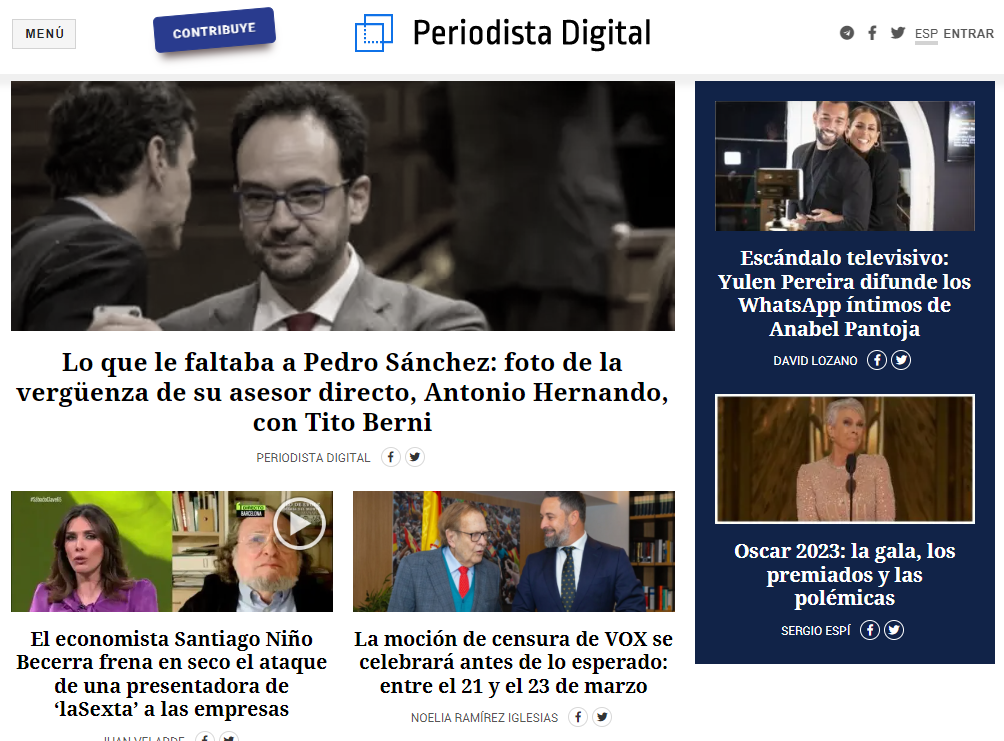Click the Periodista Digital logo icon
Viewport: 1004px width, 741px height.
pyautogui.click(x=374, y=33)
